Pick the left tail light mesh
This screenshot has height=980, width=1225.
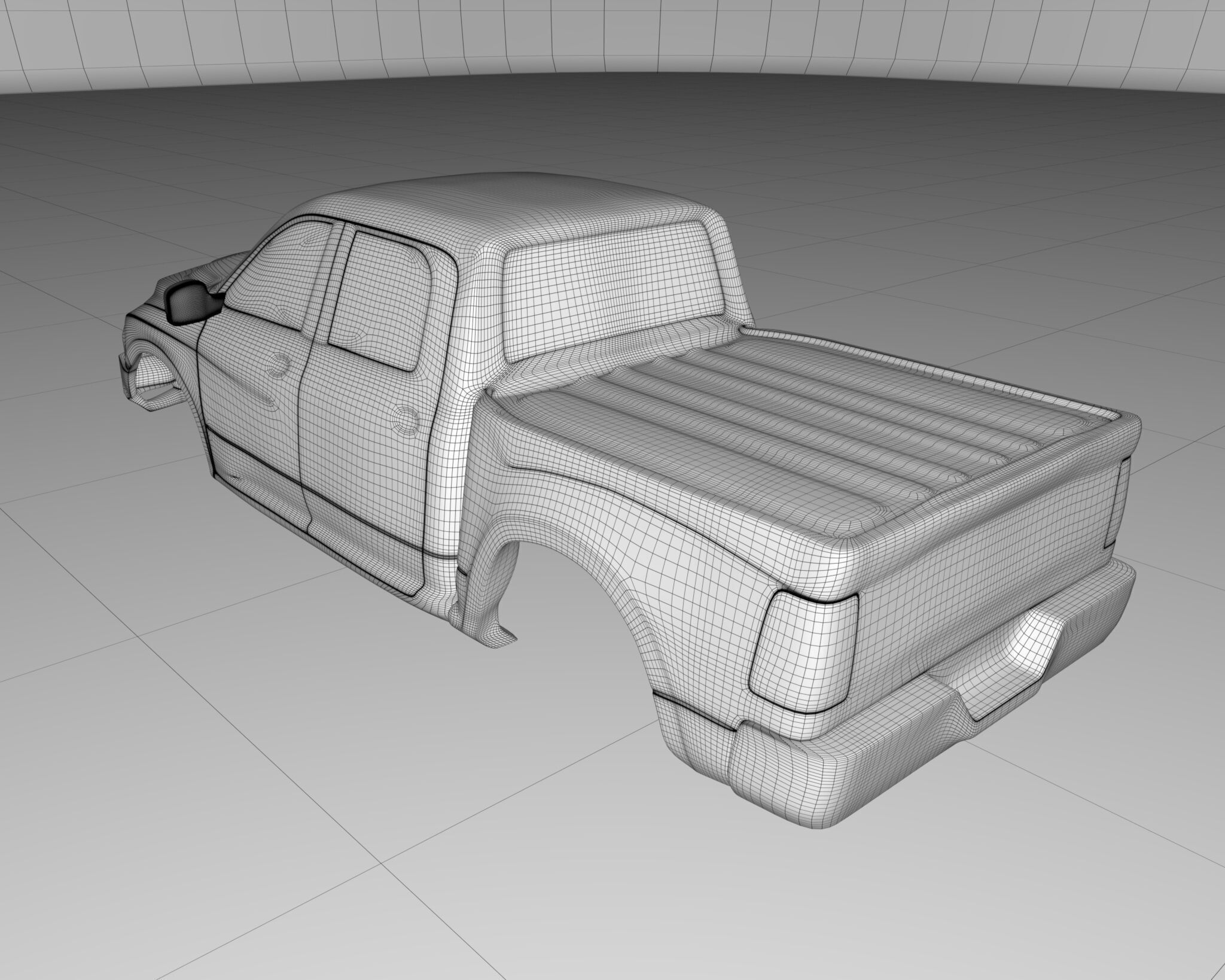pos(805,651)
